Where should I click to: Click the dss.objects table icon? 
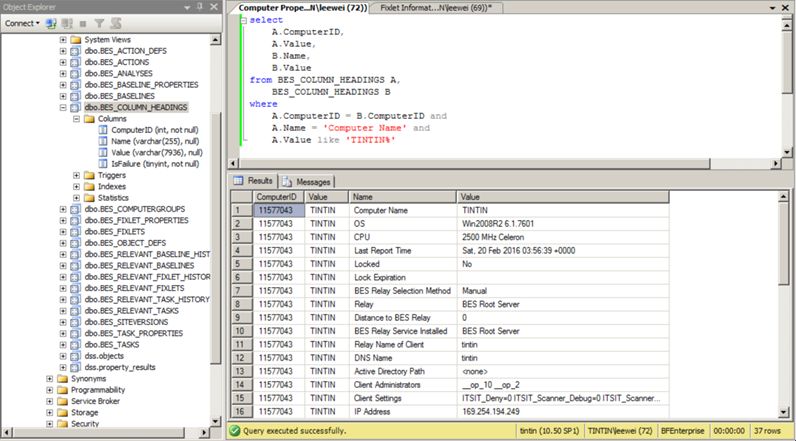click(75, 356)
